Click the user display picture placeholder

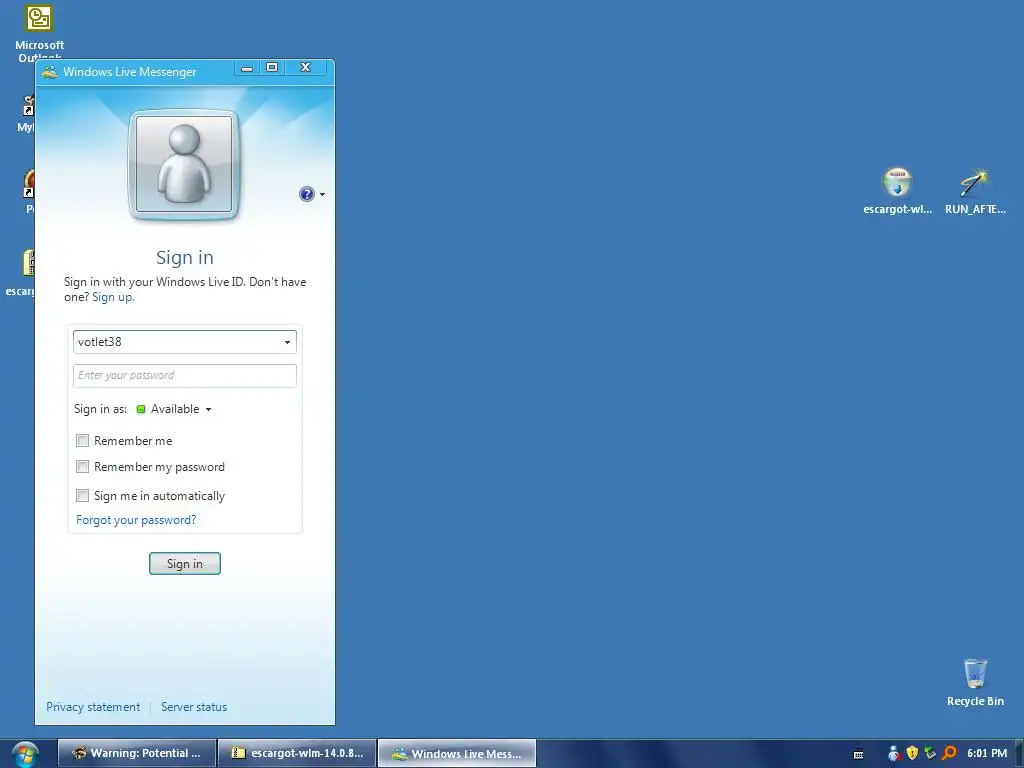(184, 165)
